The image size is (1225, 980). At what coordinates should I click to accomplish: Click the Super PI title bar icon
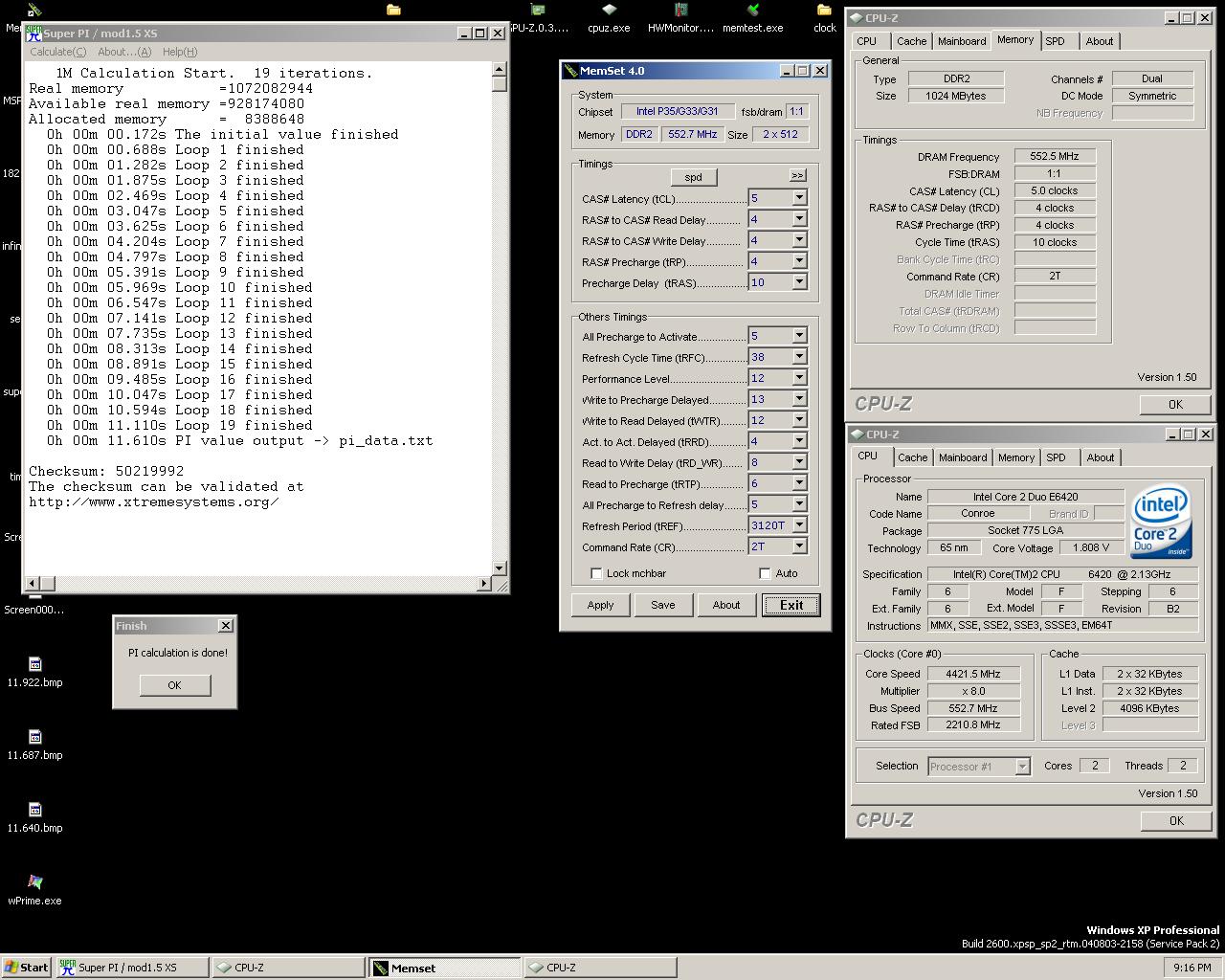click(34, 33)
